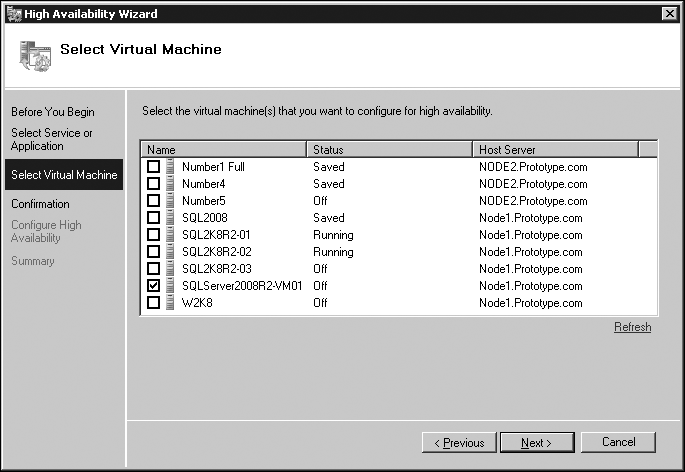Check the Number5 checkbox
This screenshot has height=472, width=685.
coord(153,201)
